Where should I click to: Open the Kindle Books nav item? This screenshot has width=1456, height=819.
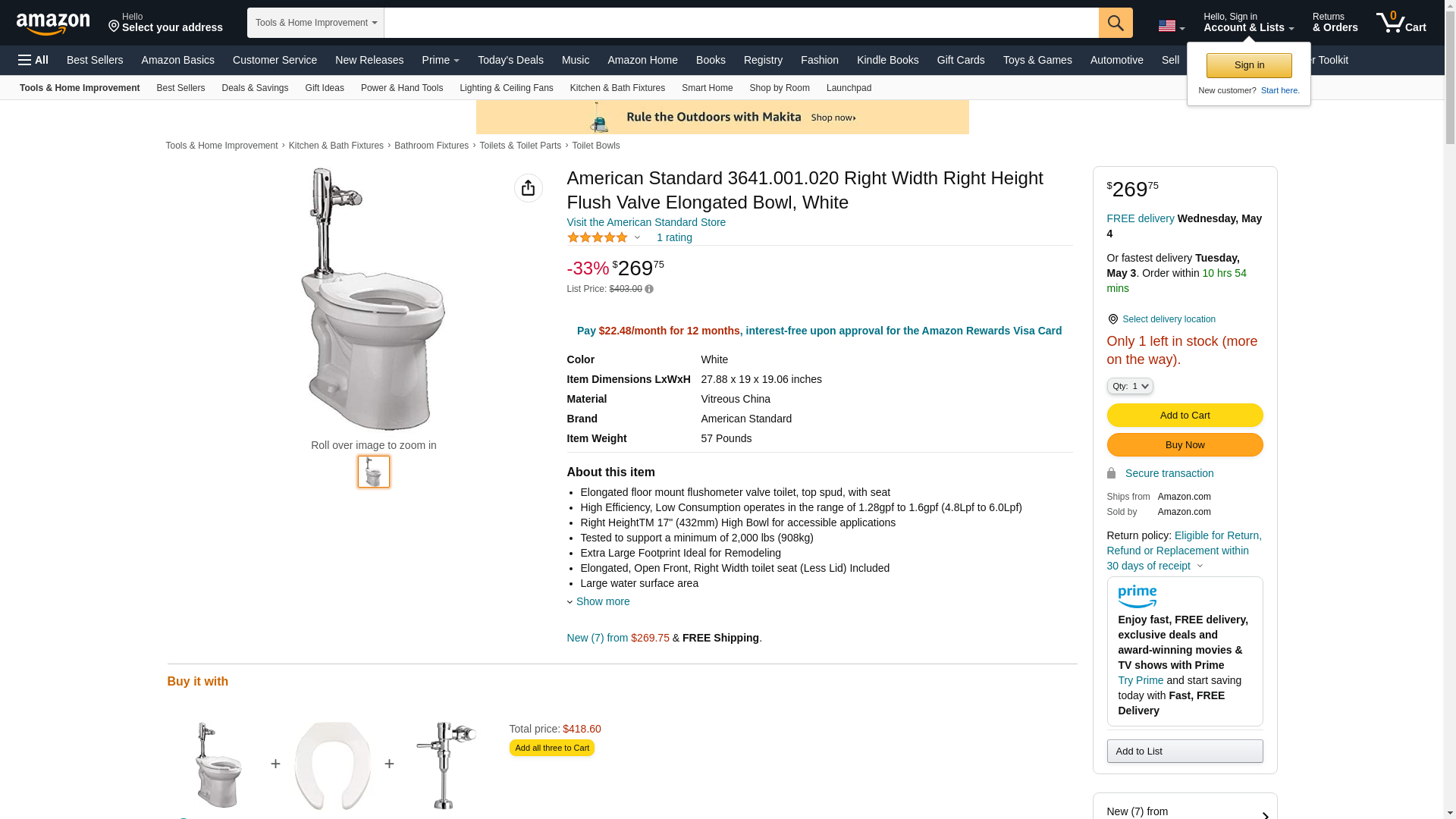point(887,60)
